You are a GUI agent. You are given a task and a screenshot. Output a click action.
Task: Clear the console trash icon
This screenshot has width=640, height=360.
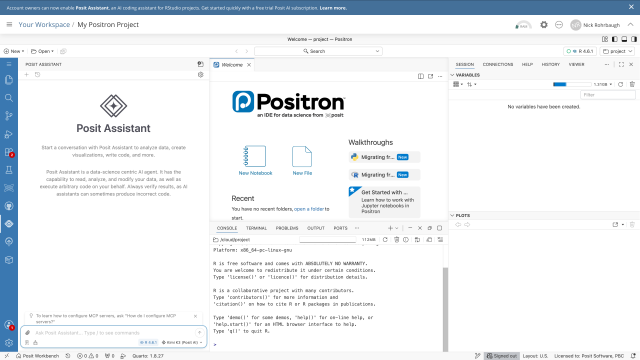pos(396,240)
